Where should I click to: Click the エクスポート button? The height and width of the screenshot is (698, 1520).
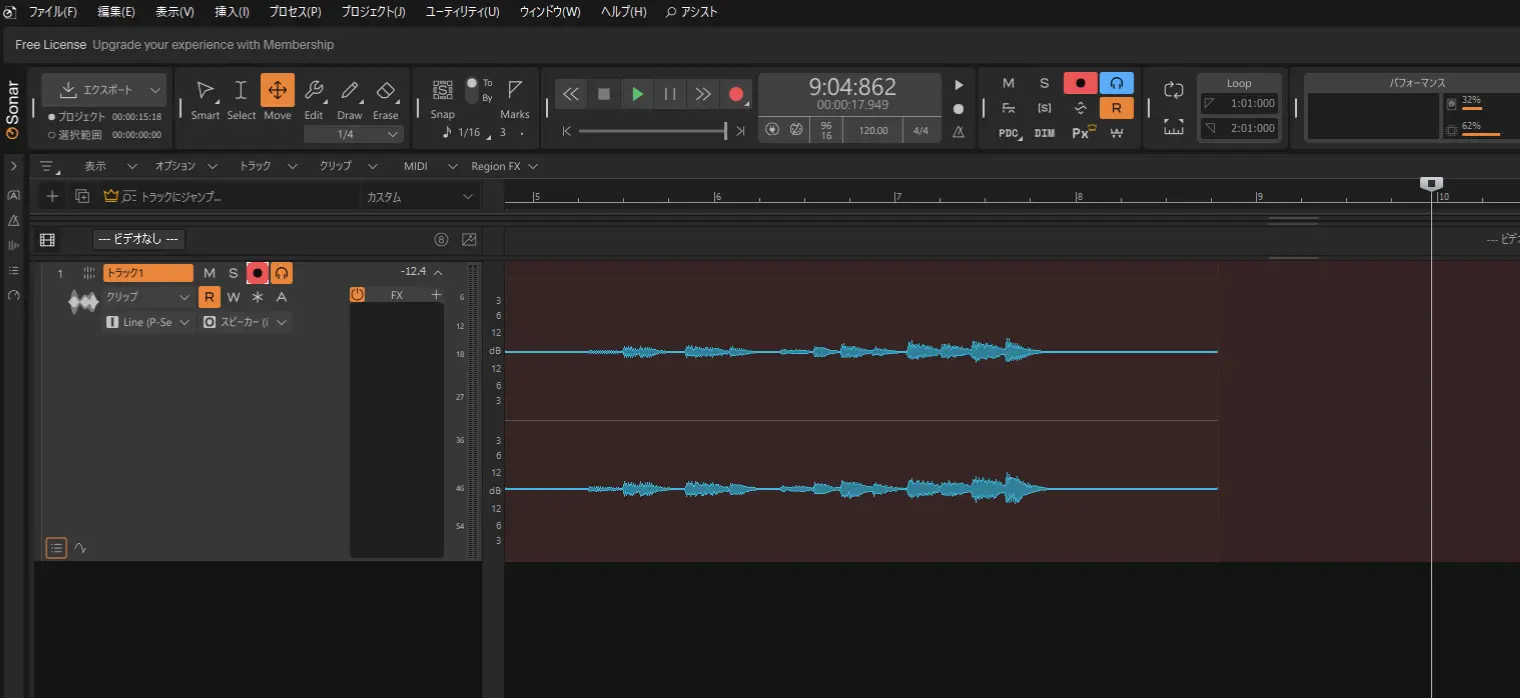(x=103, y=90)
